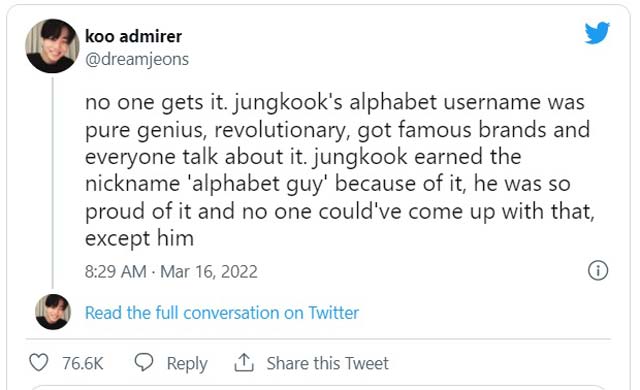The height and width of the screenshot is (390, 640).
Task: Click the tweet's first line about alphabet username
Action: (x=335, y=102)
